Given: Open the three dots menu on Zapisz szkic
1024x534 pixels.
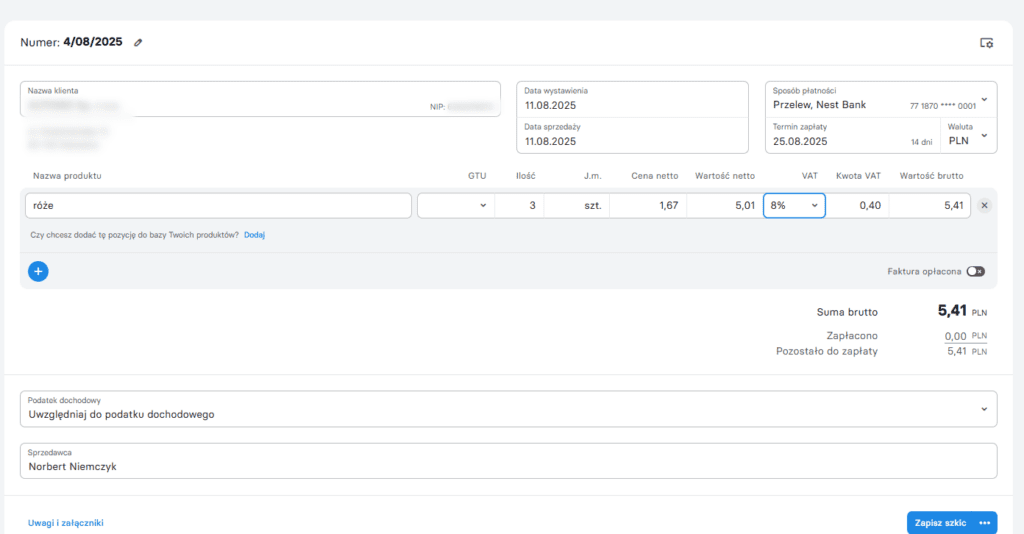Looking at the screenshot, I should [985, 523].
